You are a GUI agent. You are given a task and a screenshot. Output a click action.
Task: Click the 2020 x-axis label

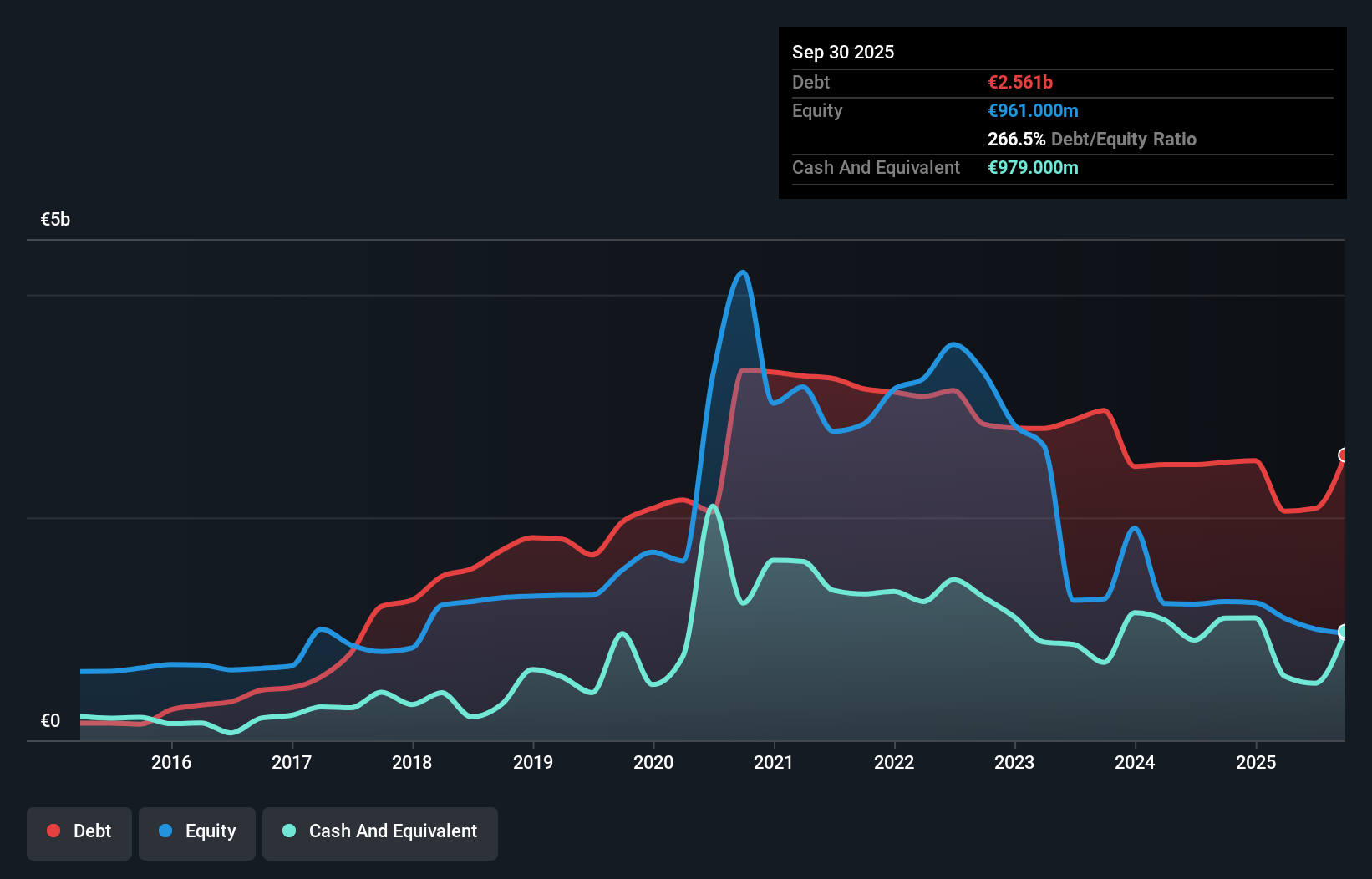click(x=653, y=762)
